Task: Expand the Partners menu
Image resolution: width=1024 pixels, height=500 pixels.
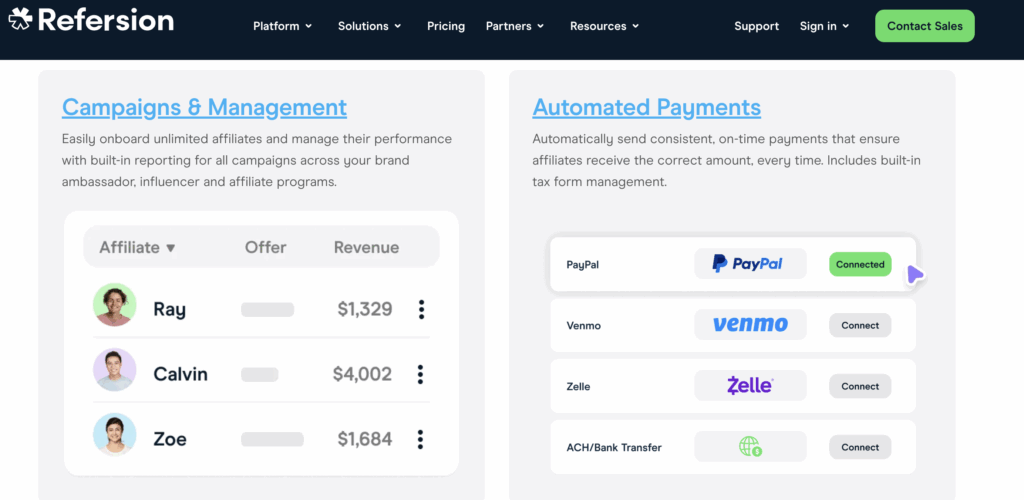Action: point(515,26)
